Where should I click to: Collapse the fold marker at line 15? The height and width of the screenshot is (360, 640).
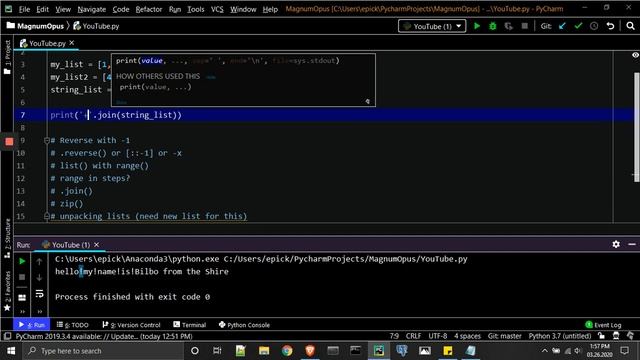pos(47,216)
